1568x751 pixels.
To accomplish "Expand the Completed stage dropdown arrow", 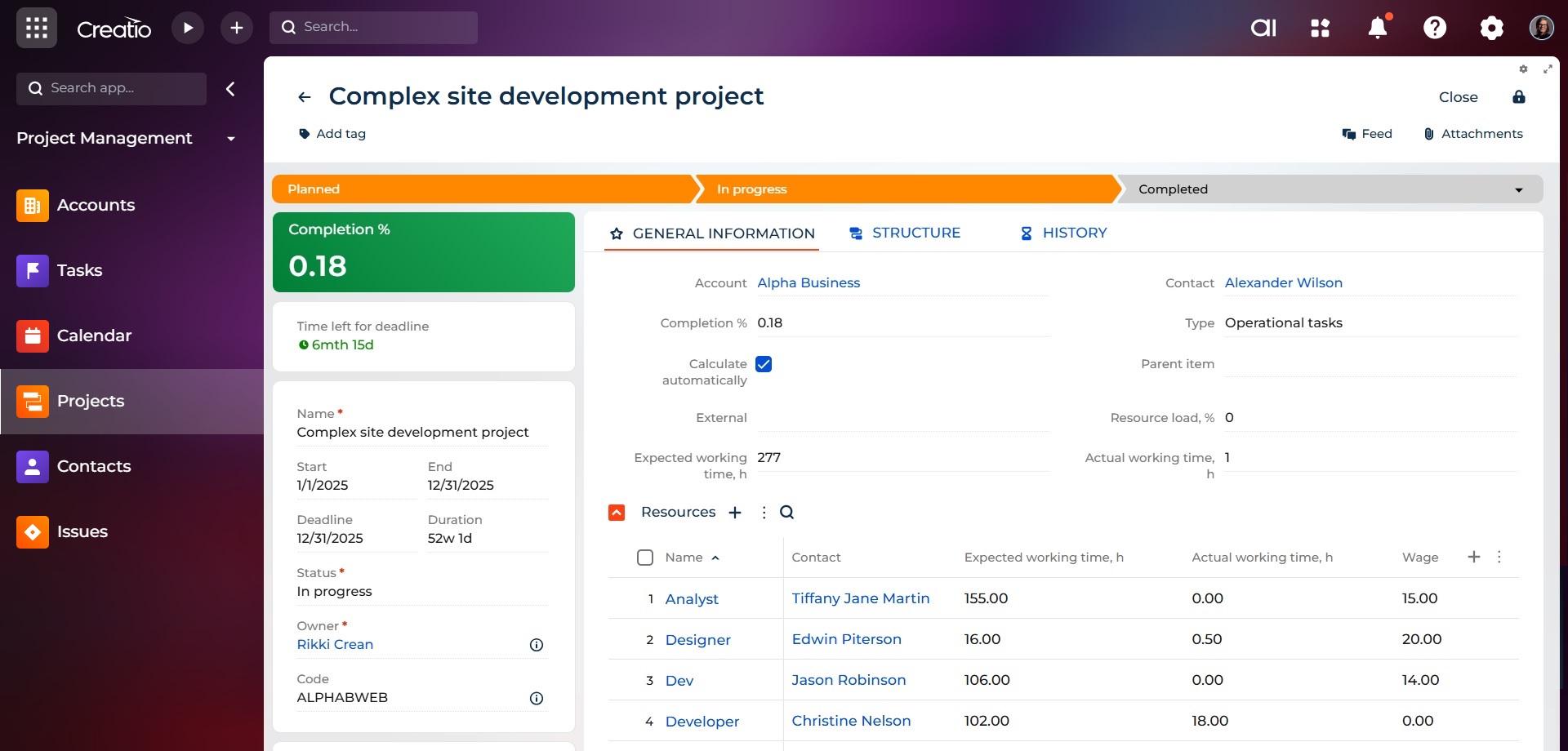I will pyautogui.click(x=1518, y=189).
